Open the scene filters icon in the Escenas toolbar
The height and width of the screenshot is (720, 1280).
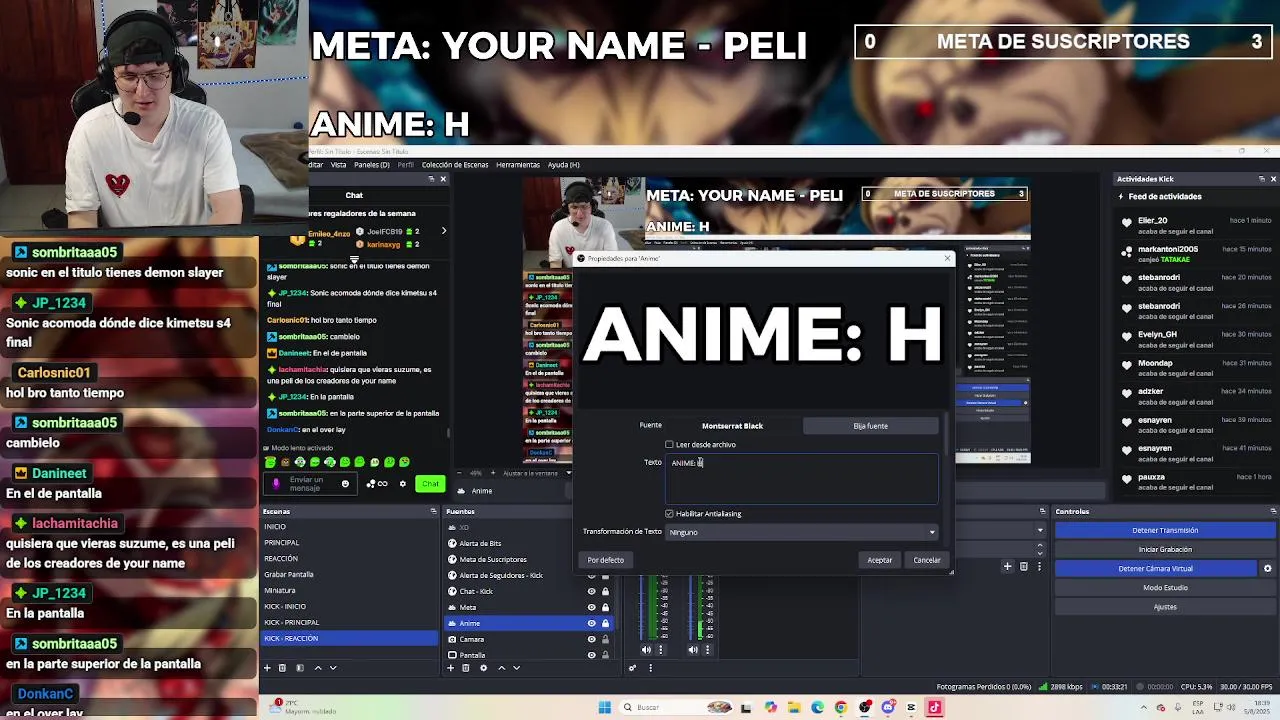coord(300,668)
